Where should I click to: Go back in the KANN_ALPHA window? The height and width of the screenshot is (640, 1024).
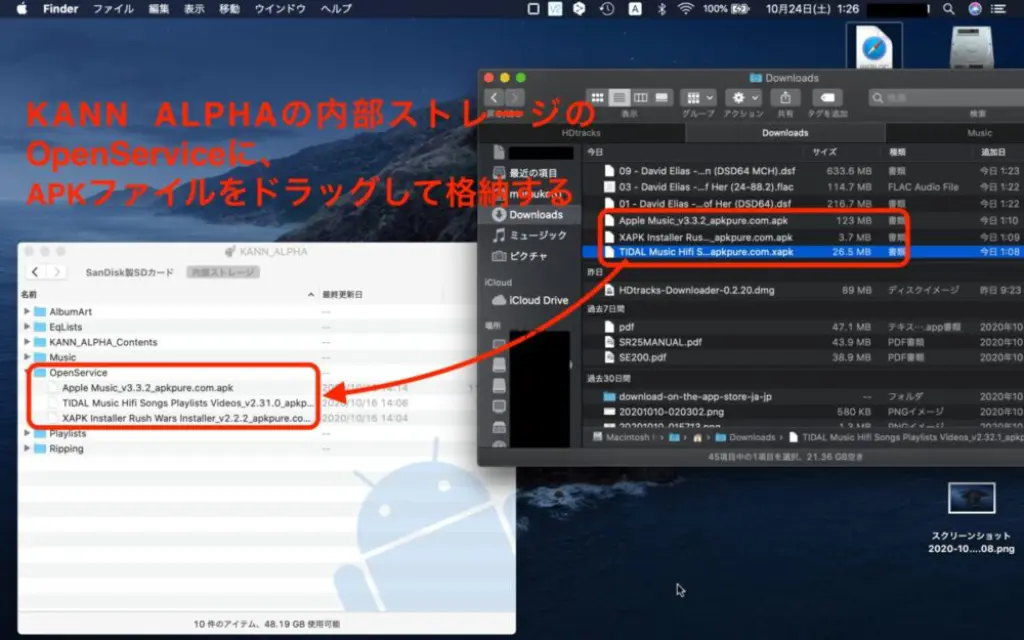tap(35, 272)
